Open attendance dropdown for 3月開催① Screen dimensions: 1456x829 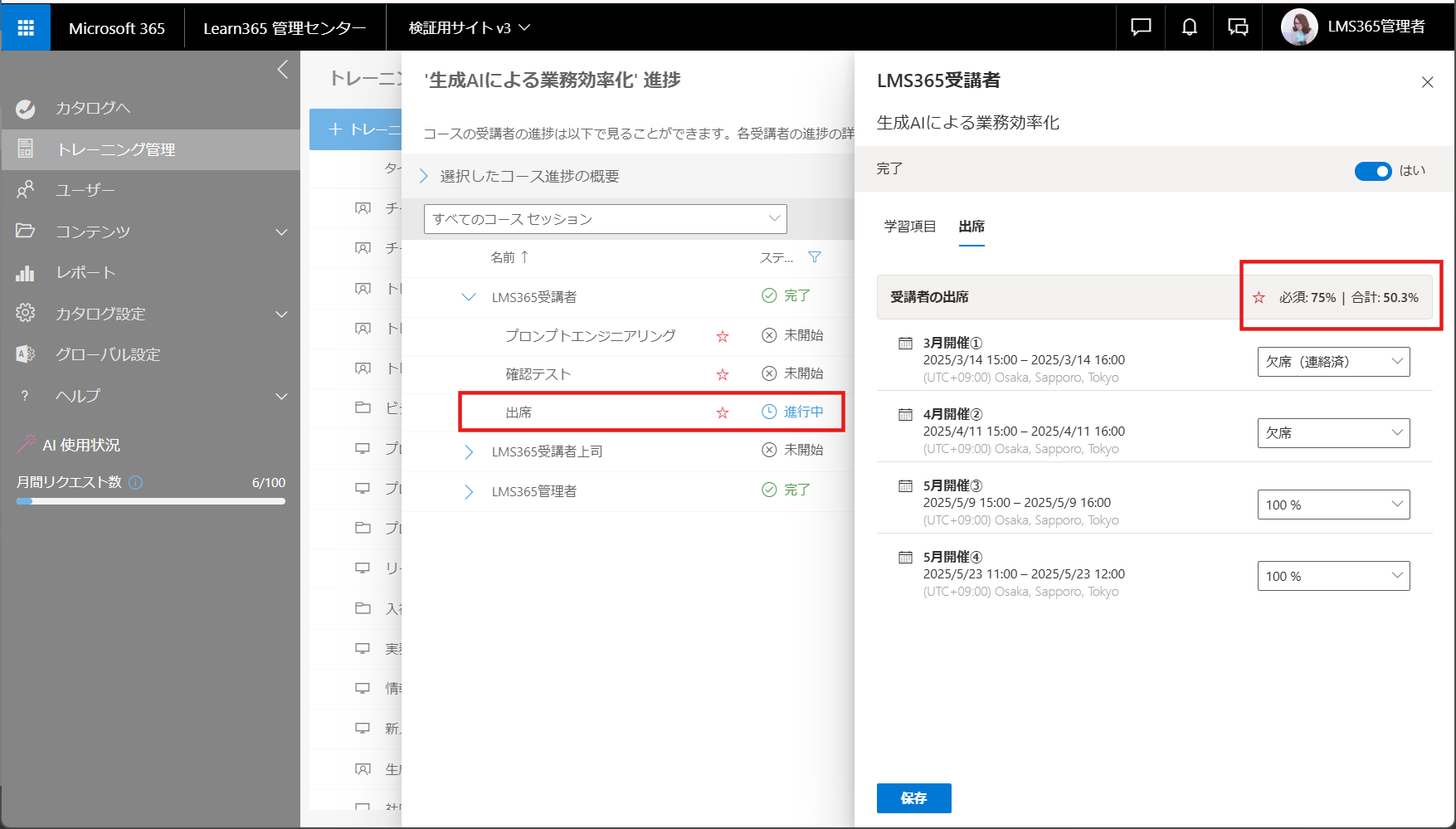tap(1333, 362)
